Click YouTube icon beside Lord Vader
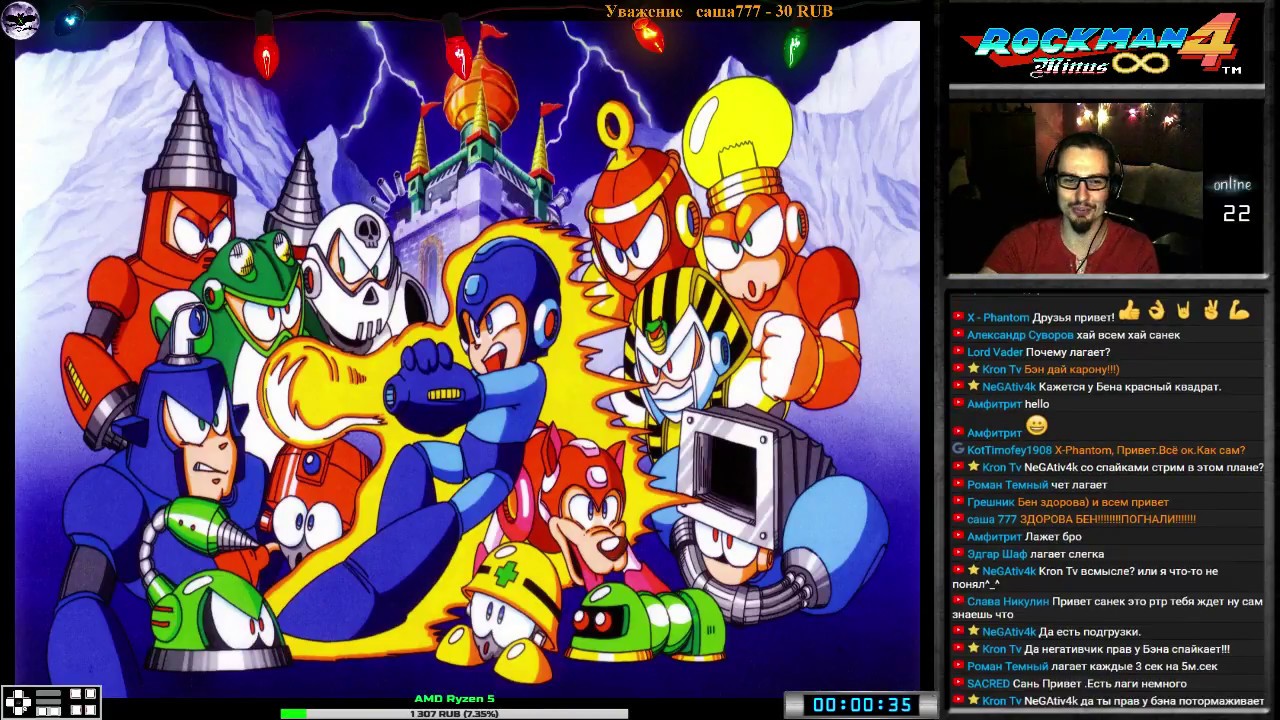This screenshot has width=1280, height=720. 958,352
